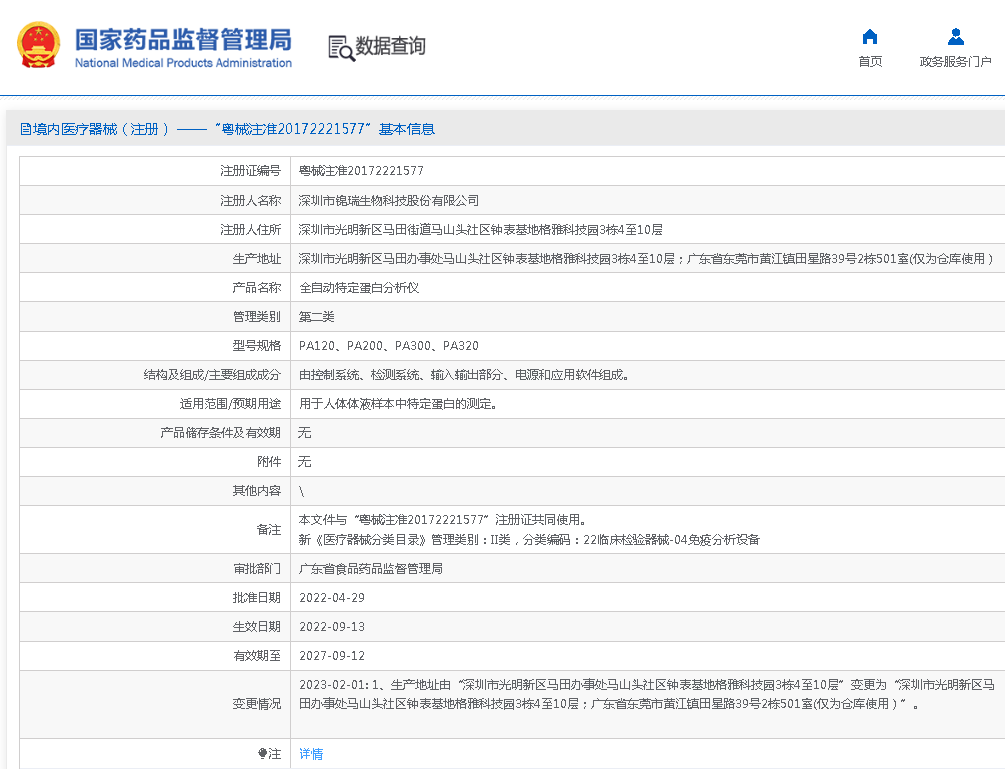Click the expiry date 2027-09-12
The width and height of the screenshot is (1005, 769).
tap(332, 656)
